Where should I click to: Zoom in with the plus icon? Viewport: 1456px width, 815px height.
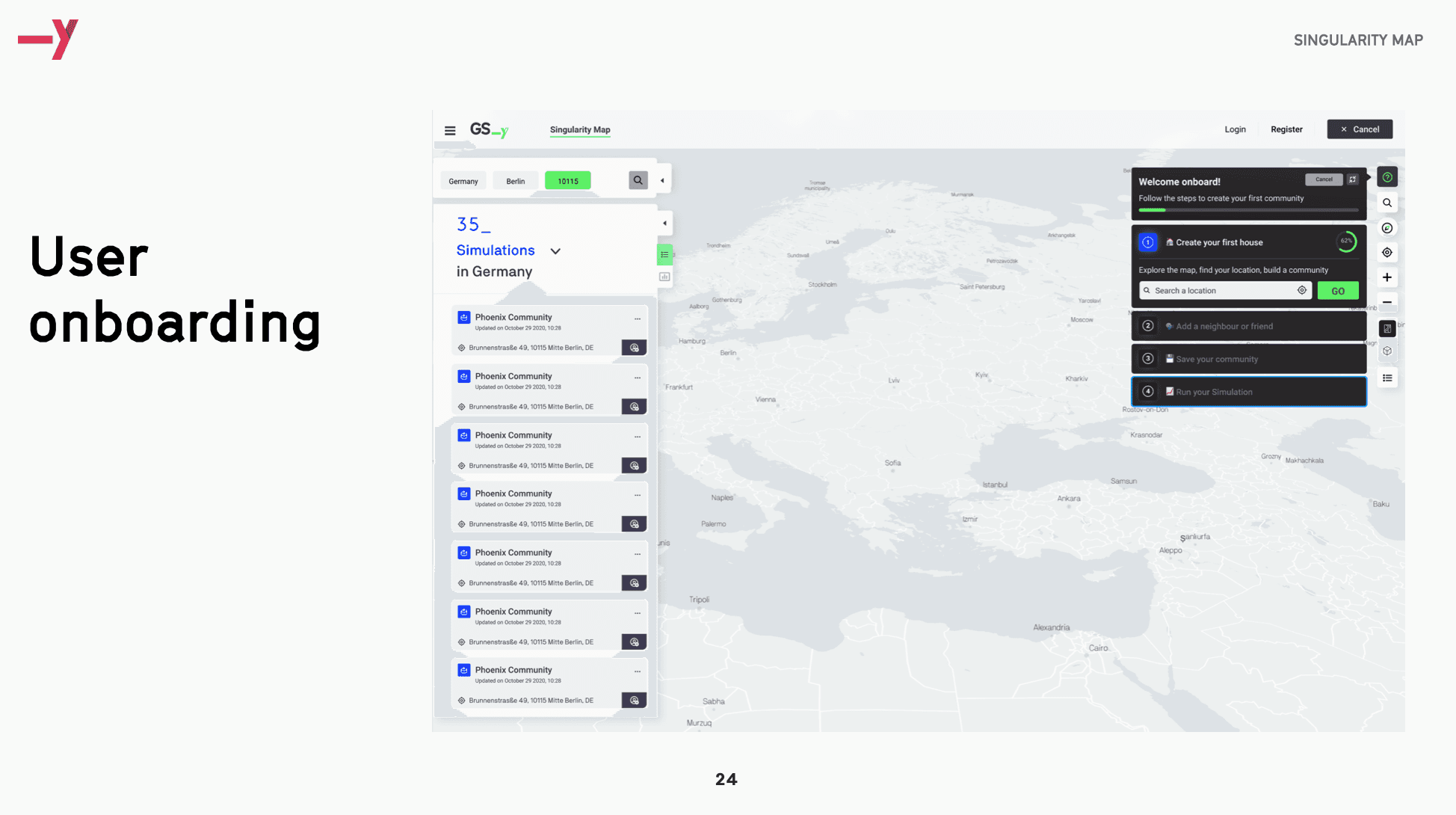pos(1387,277)
